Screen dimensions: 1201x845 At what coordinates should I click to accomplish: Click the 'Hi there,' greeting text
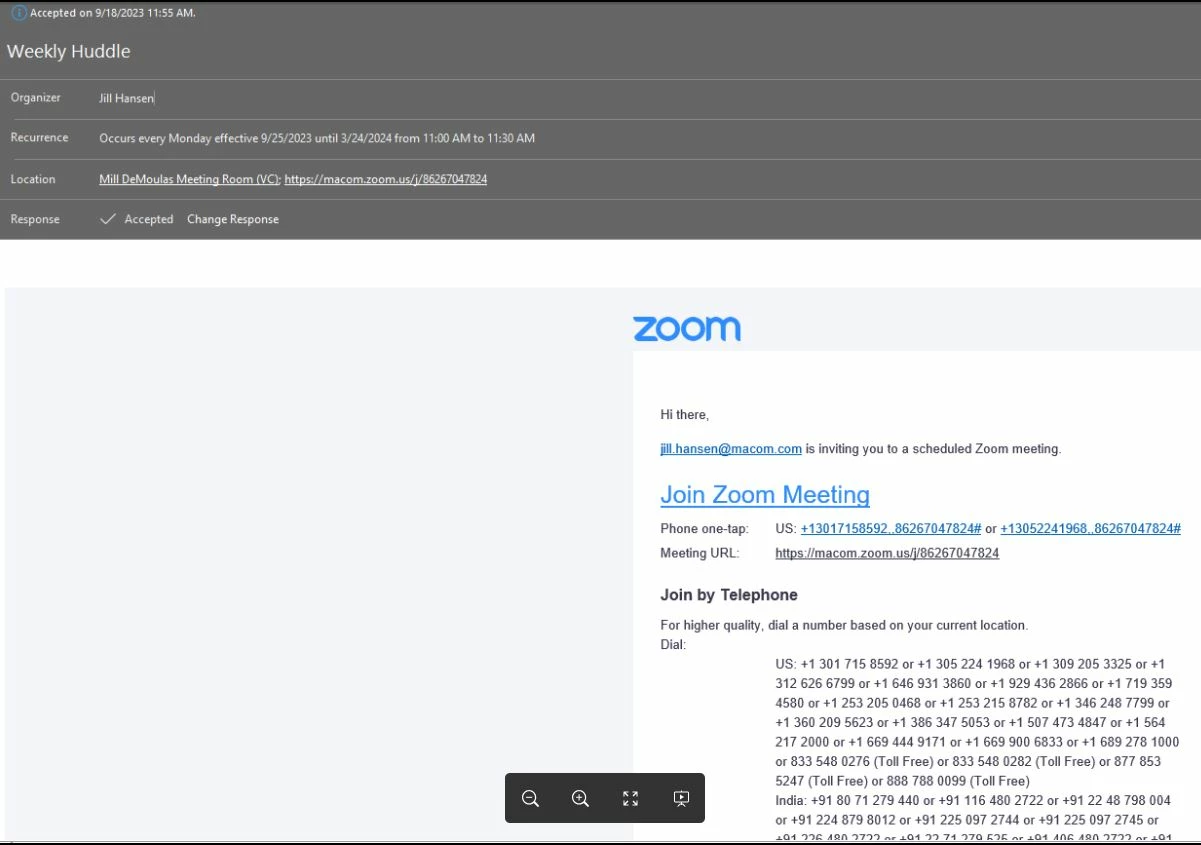tap(684, 415)
